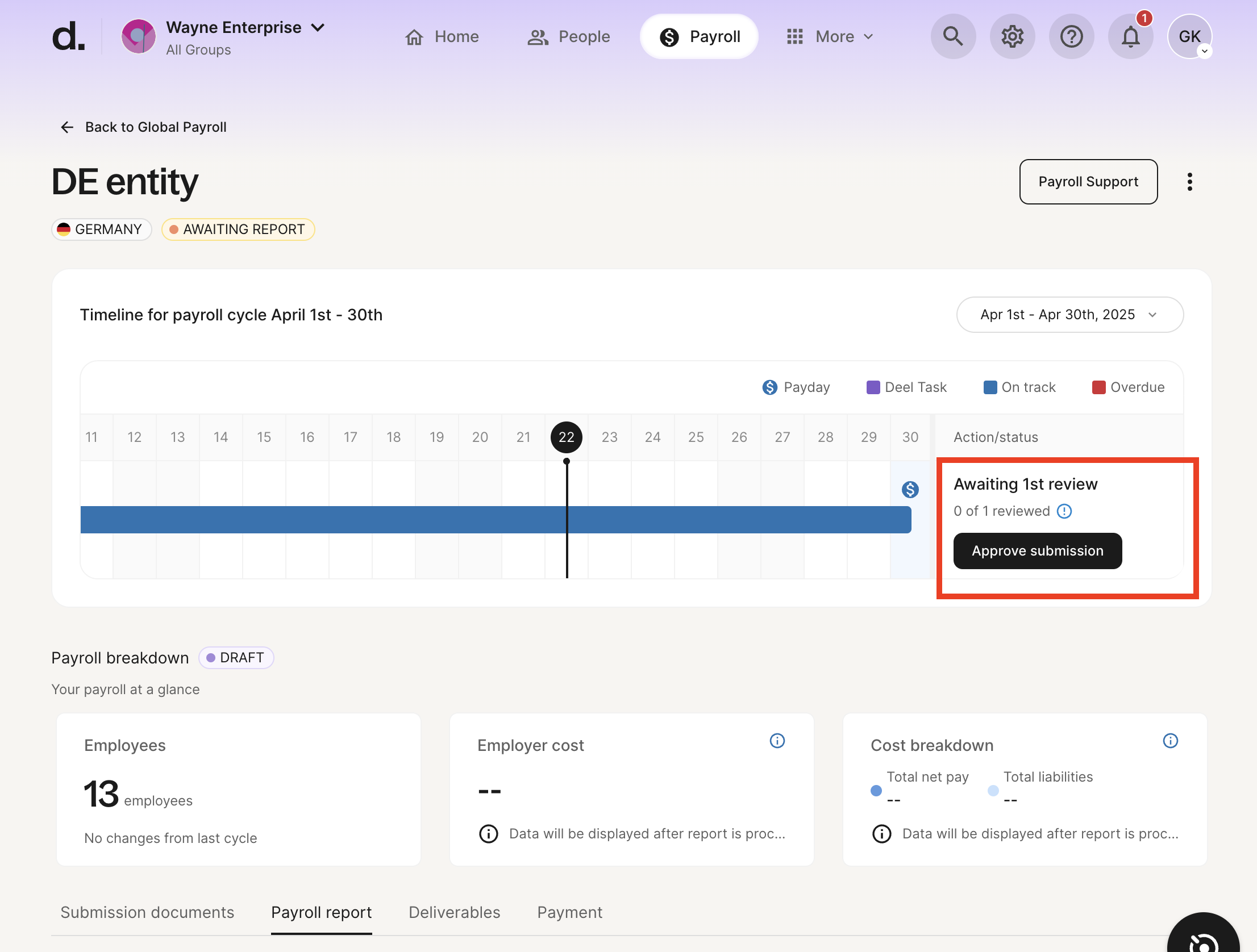Open the Apr 1st - Apr 30th date dropdown

click(x=1069, y=315)
